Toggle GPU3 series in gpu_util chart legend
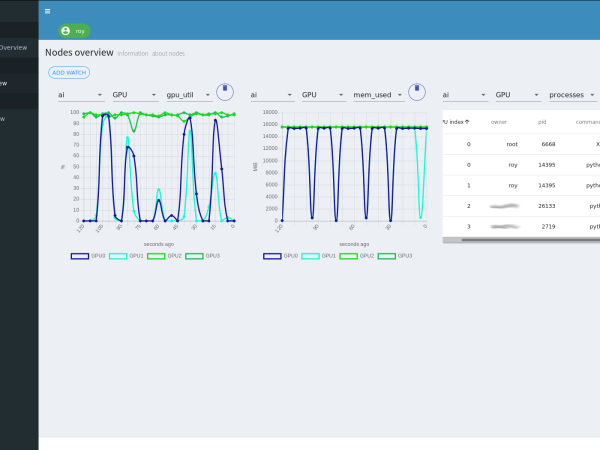The width and height of the screenshot is (600, 450). click(202, 256)
